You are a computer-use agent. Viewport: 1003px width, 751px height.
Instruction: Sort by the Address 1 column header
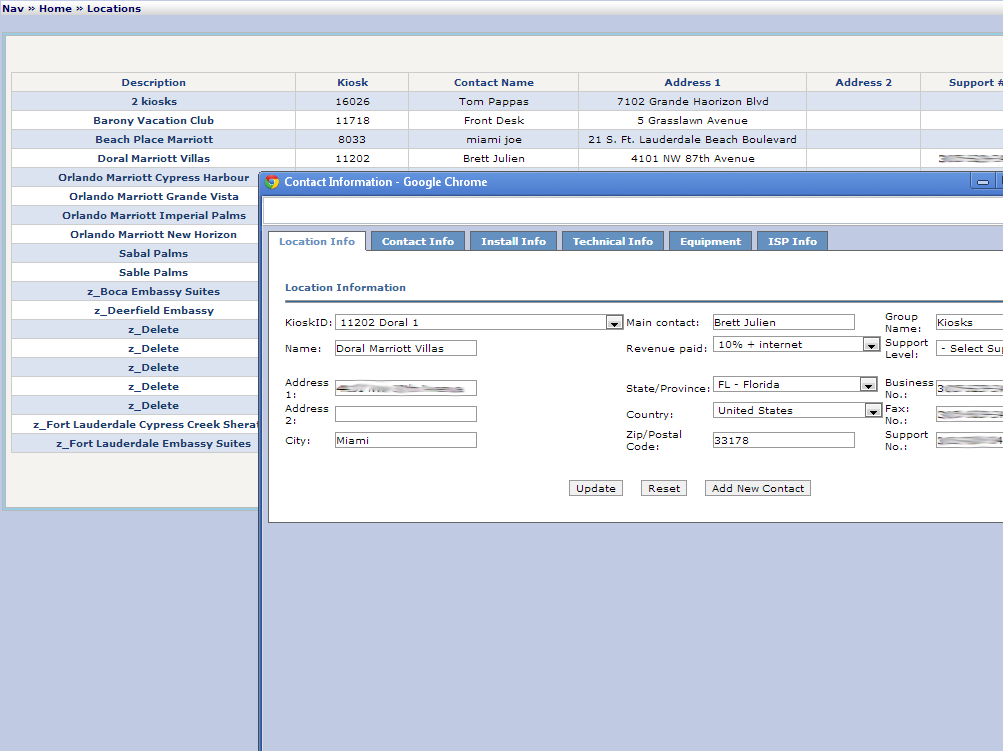(x=692, y=83)
